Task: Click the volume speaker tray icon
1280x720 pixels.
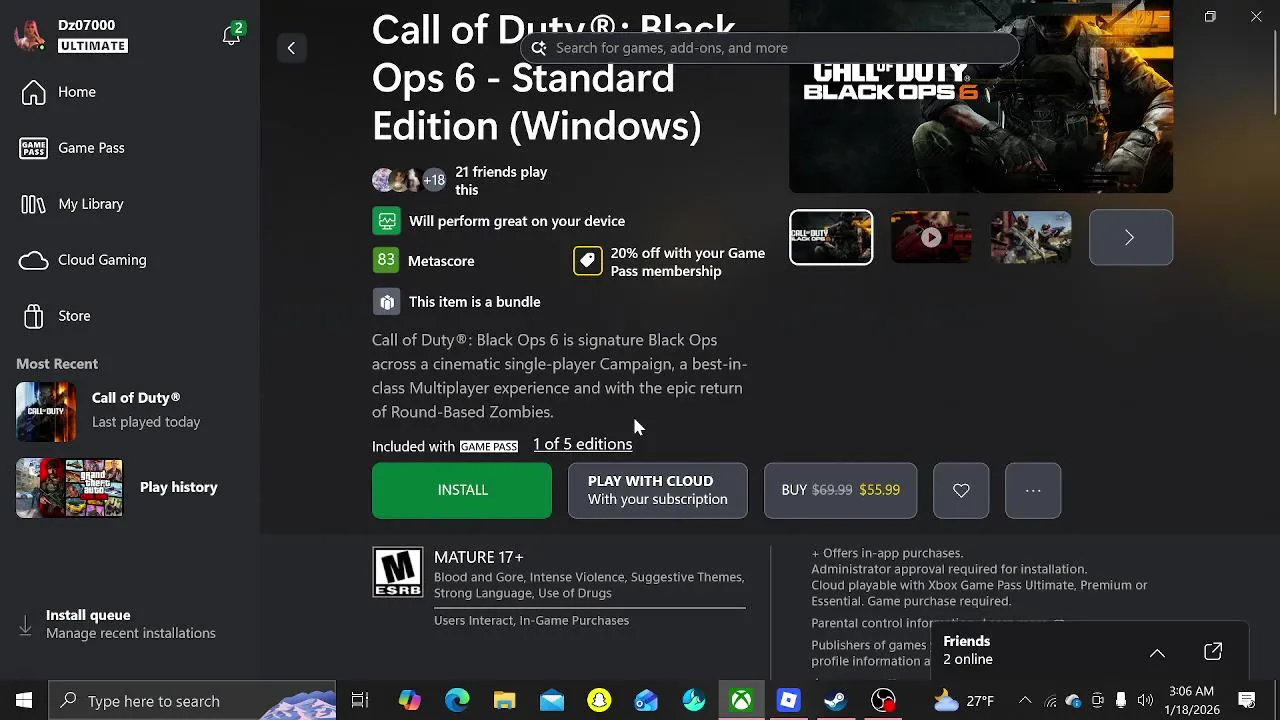Action: (1145, 701)
